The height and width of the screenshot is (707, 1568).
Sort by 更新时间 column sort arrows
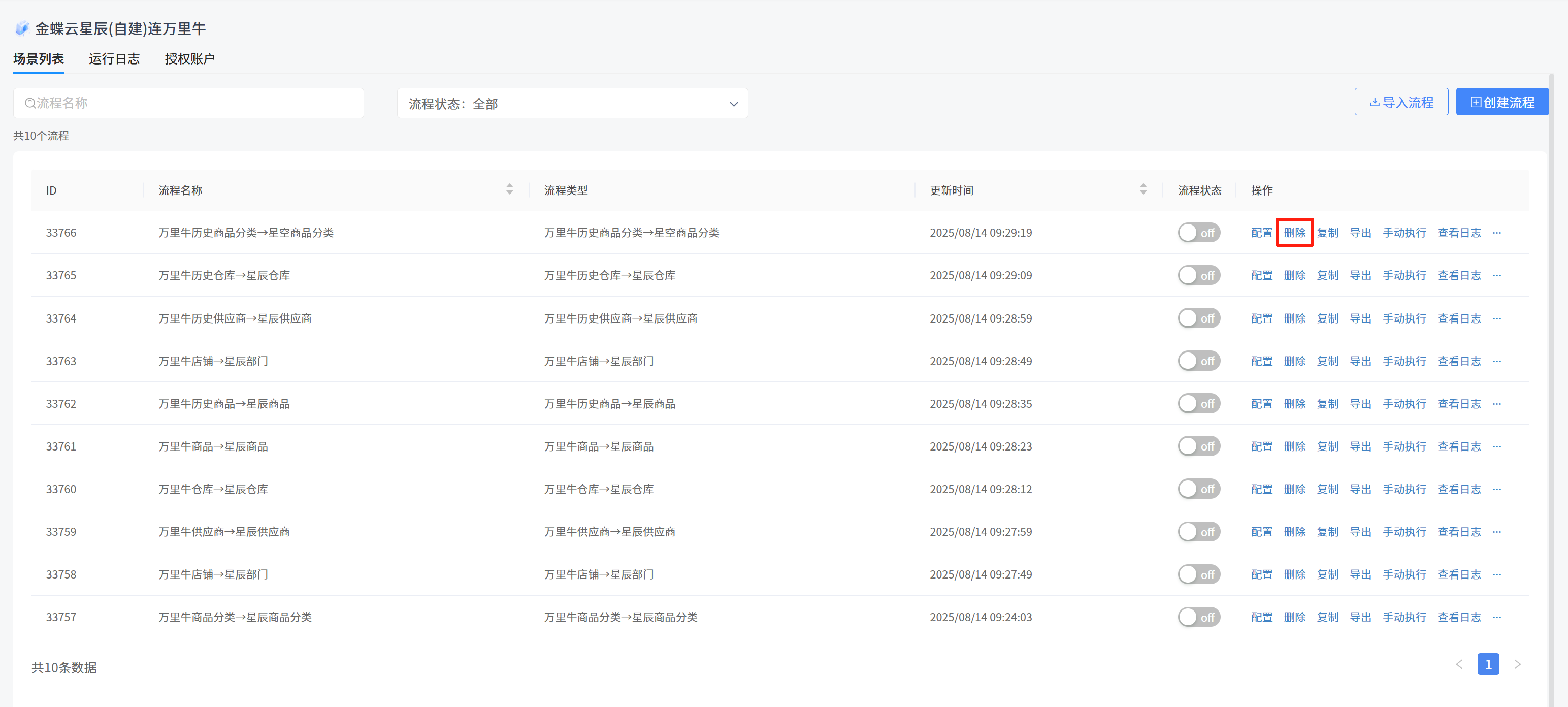pyautogui.click(x=1142, y=189)
